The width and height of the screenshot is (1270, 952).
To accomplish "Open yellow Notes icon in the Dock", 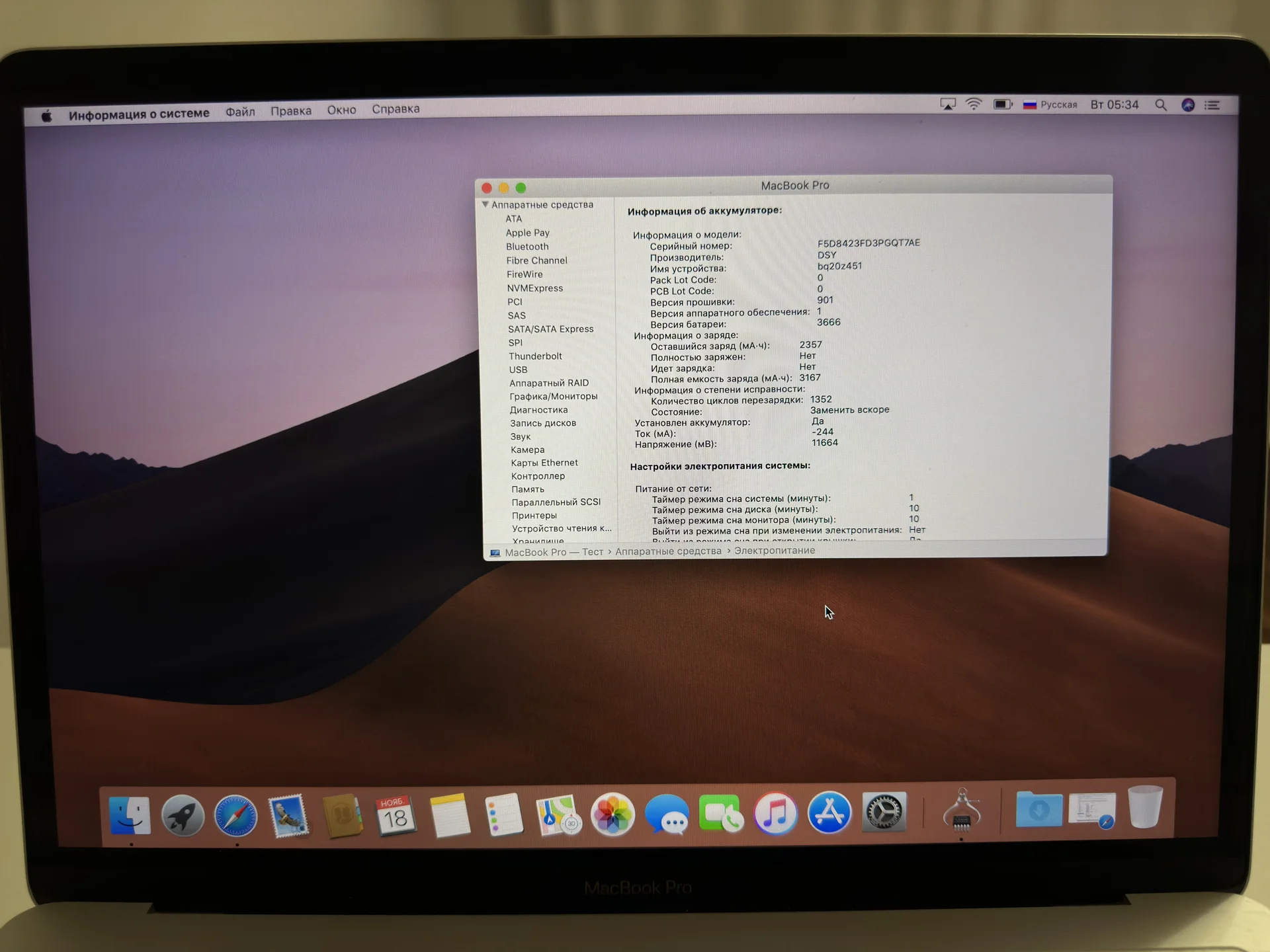I will pos(450,816).
